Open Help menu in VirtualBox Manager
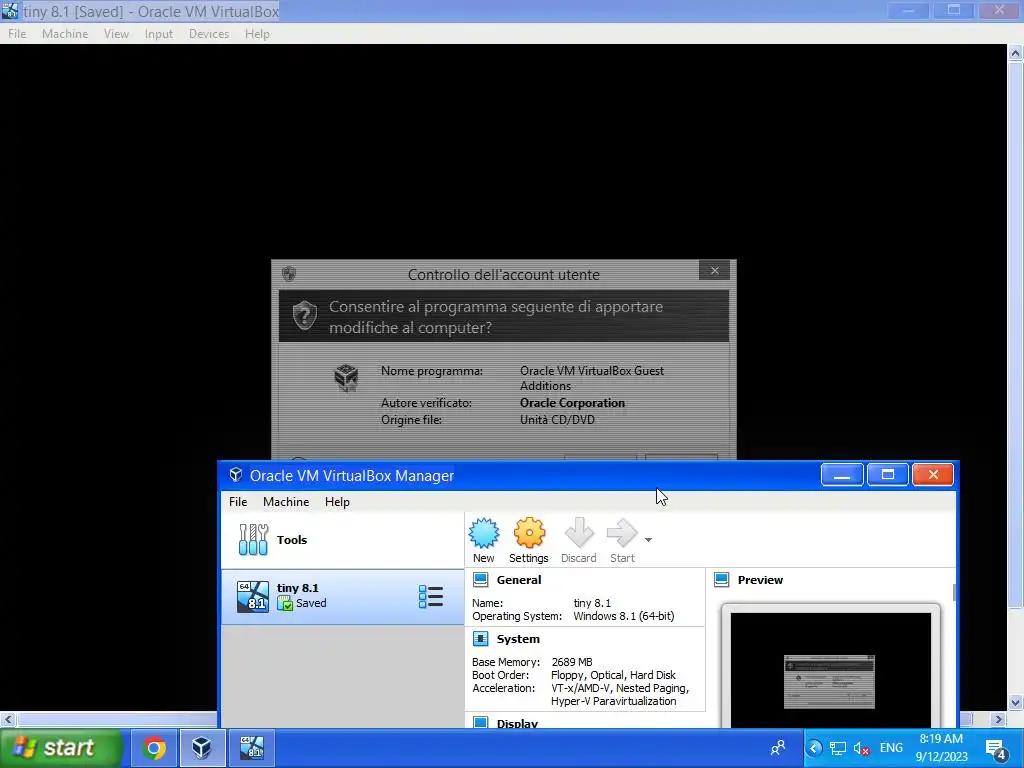Image resolution: width=1024 pixels, height=768 pixels. tap(337, 502)
